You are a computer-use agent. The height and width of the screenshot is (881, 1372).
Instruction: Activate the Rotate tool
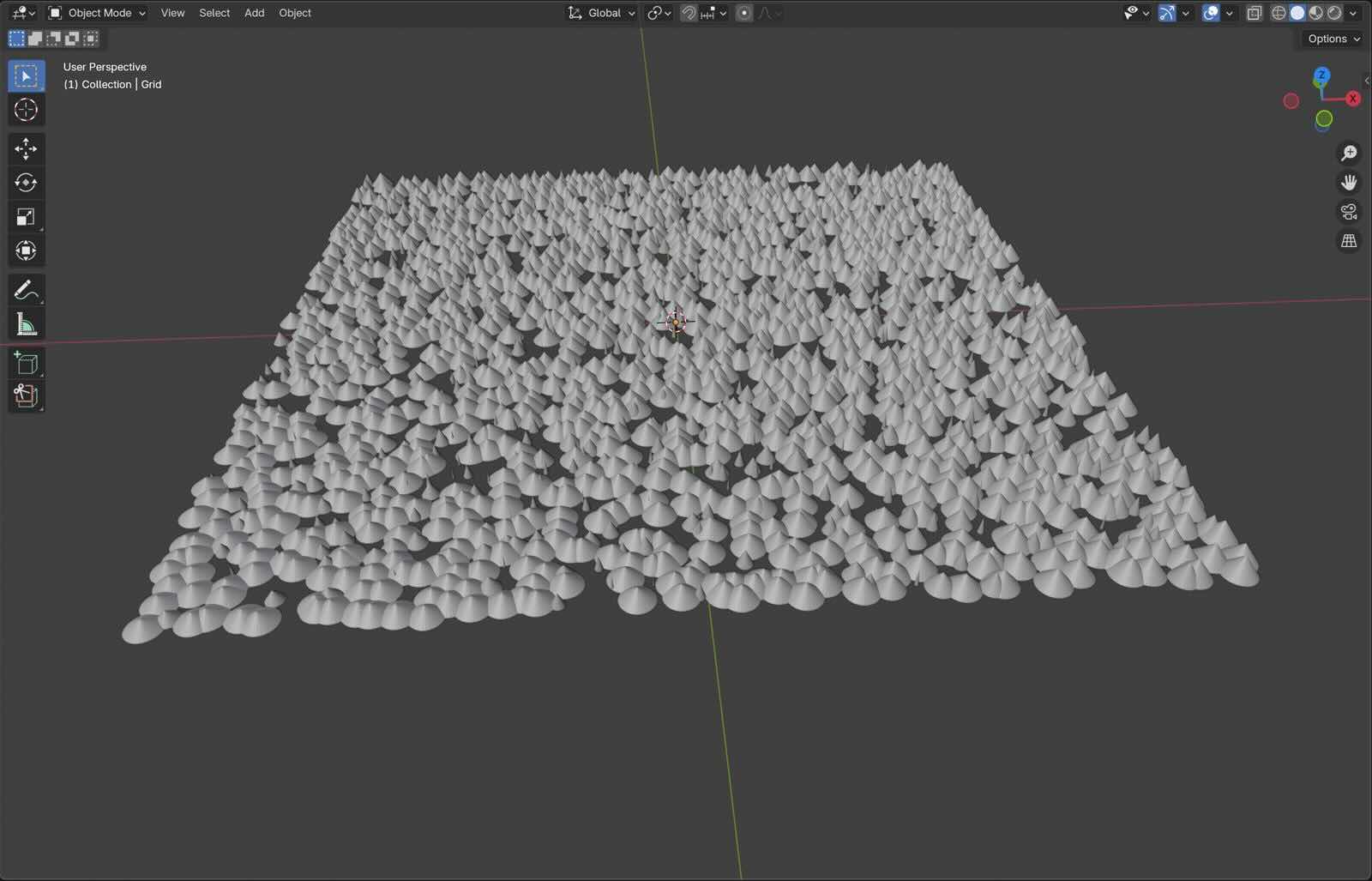pyautogui.click(x=26, y=183)
